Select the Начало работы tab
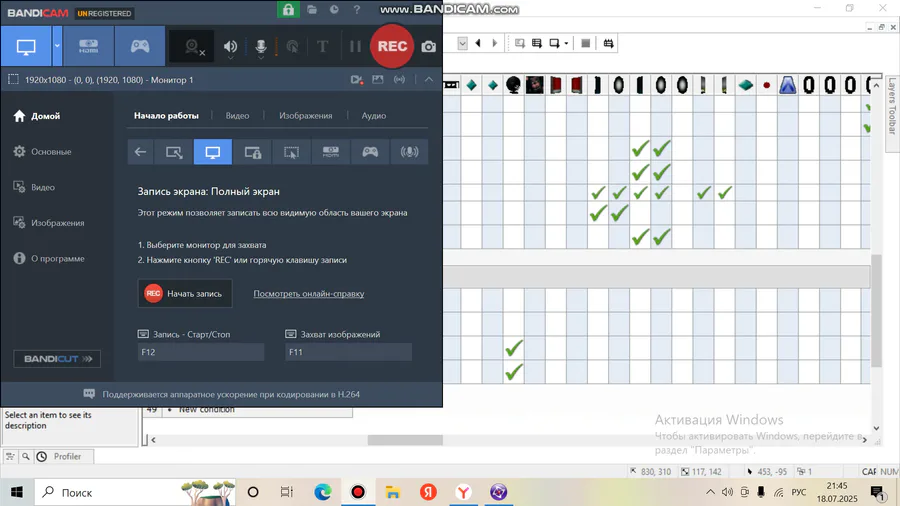 166,115
